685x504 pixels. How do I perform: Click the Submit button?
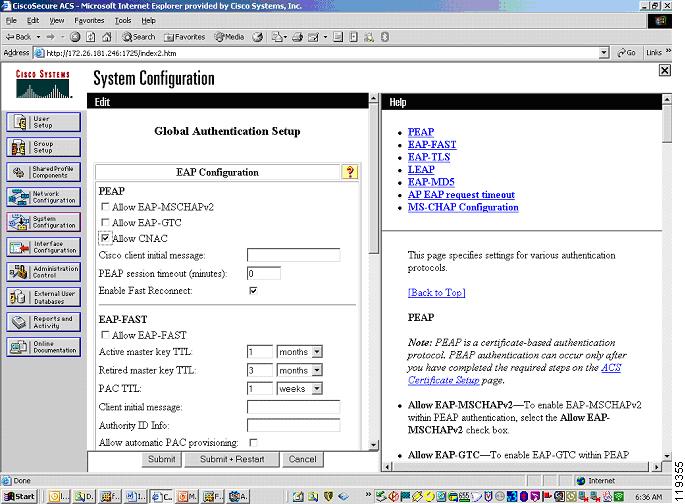pos(162,459)
